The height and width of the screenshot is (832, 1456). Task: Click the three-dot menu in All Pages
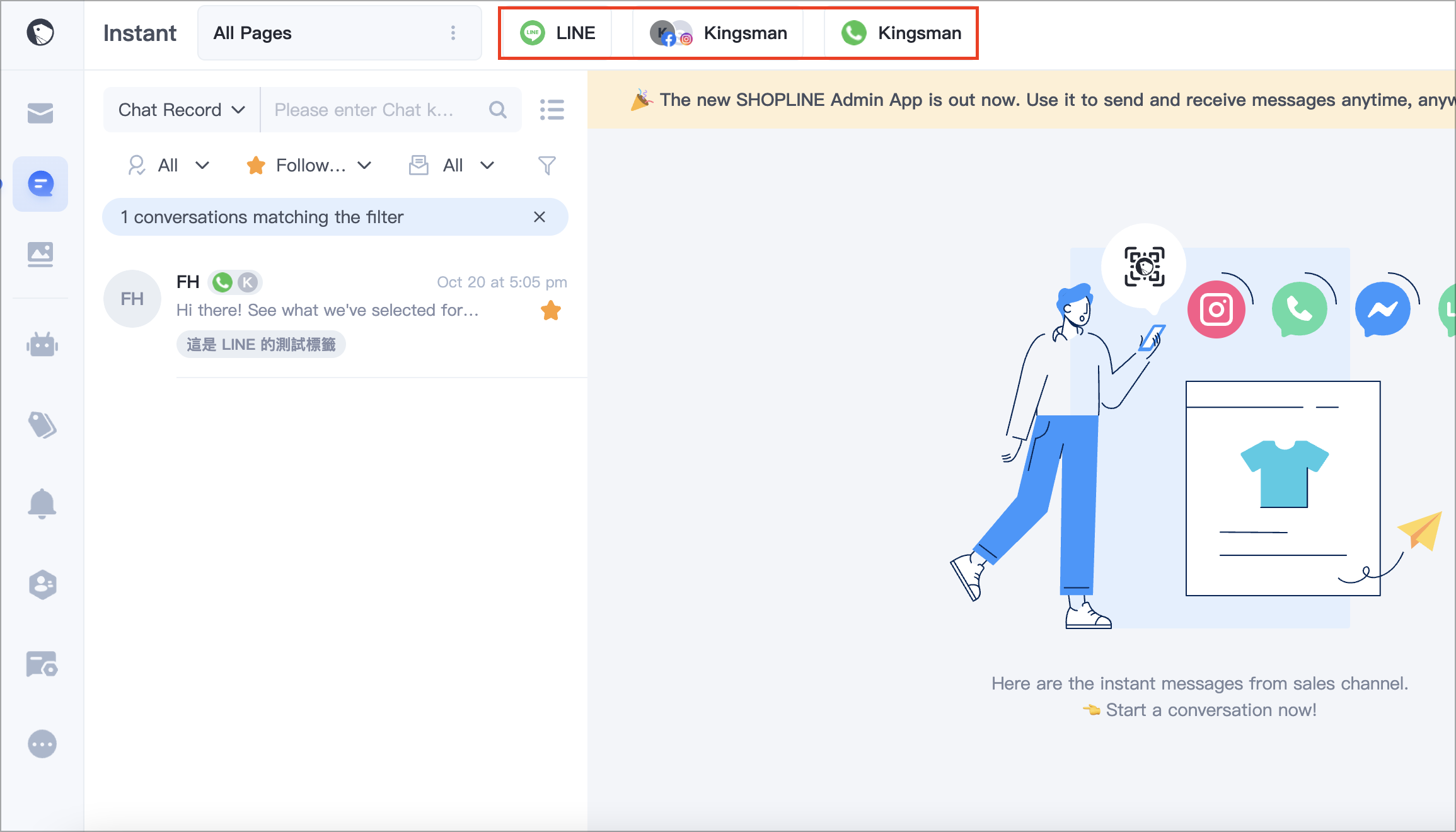(x=453, y=33)
